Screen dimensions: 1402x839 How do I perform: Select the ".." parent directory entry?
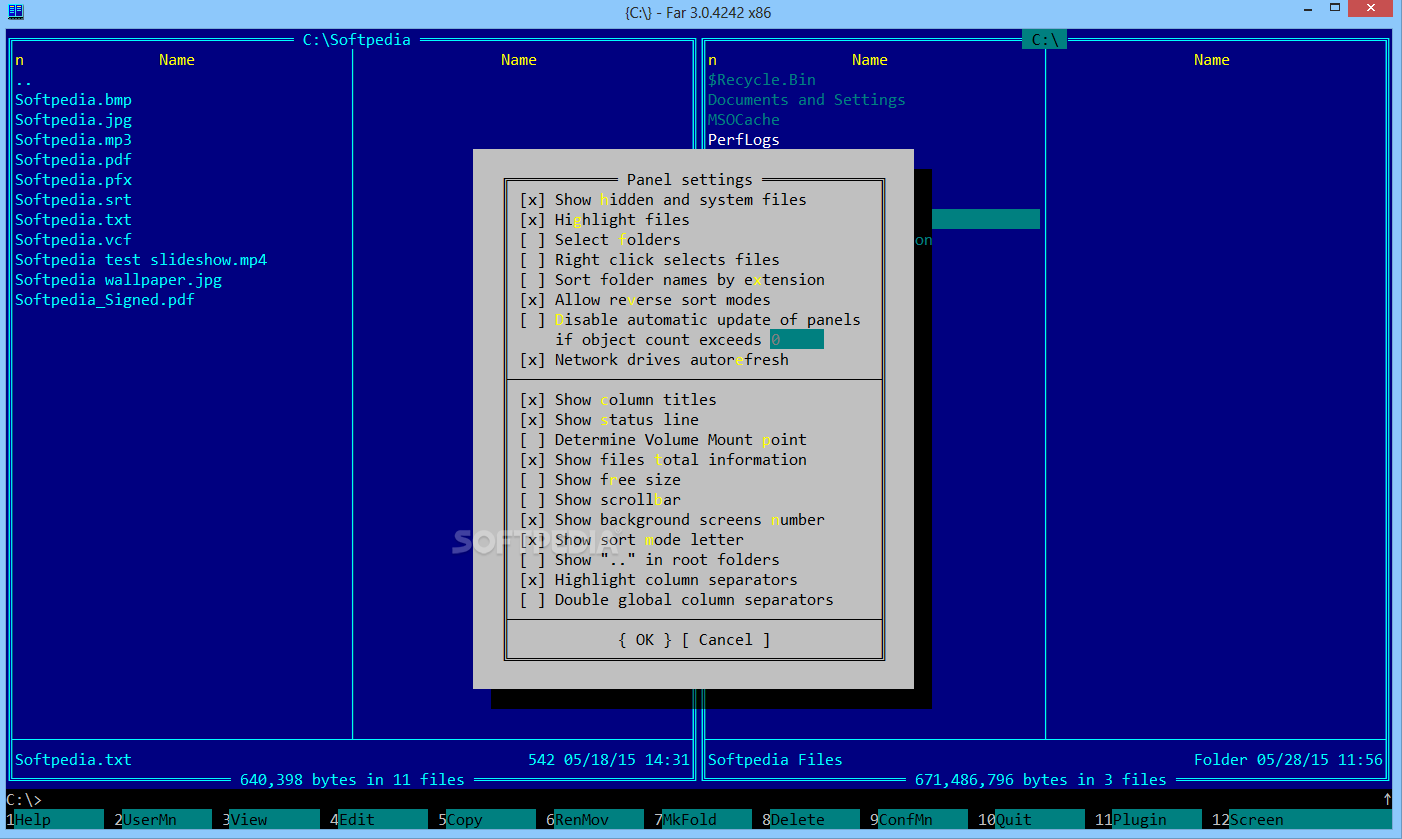(x=24, y=80)
